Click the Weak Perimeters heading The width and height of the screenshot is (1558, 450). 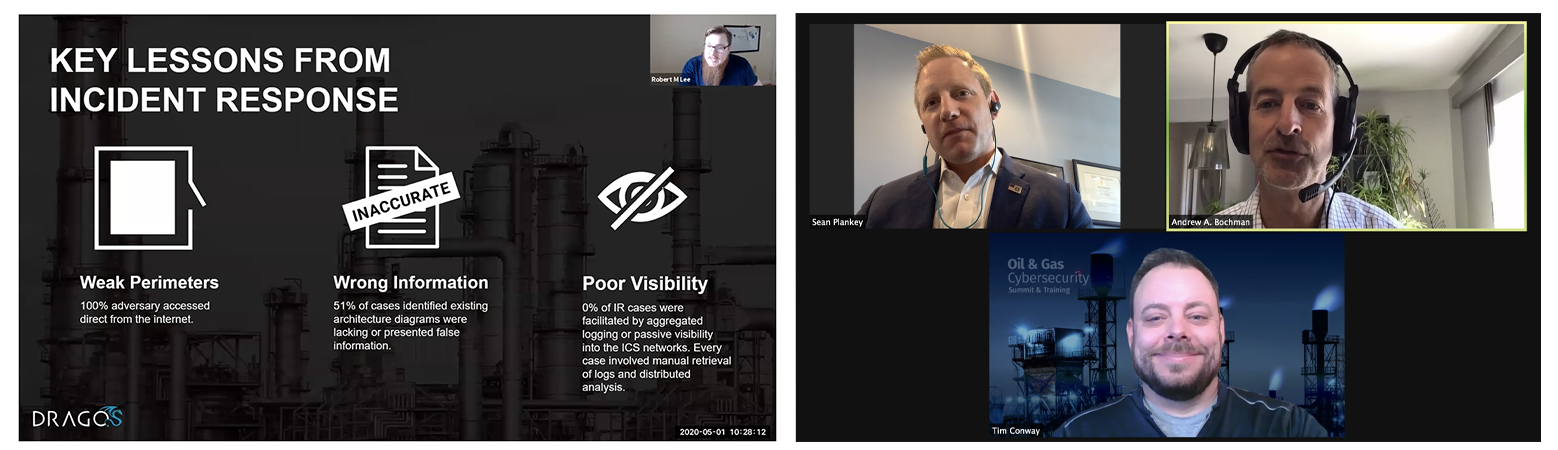point(149,283)
